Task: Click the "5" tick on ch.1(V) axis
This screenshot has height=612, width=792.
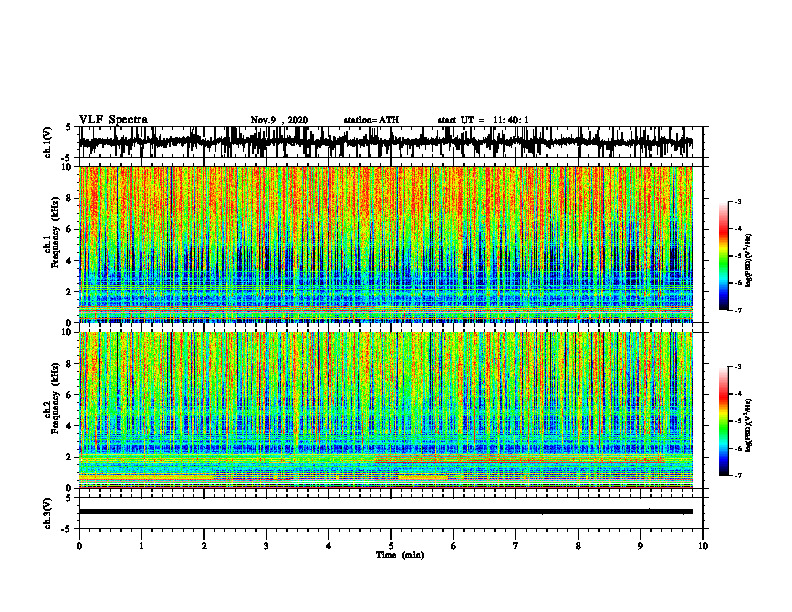Action: pyautogui.click(x=68, y=128)
